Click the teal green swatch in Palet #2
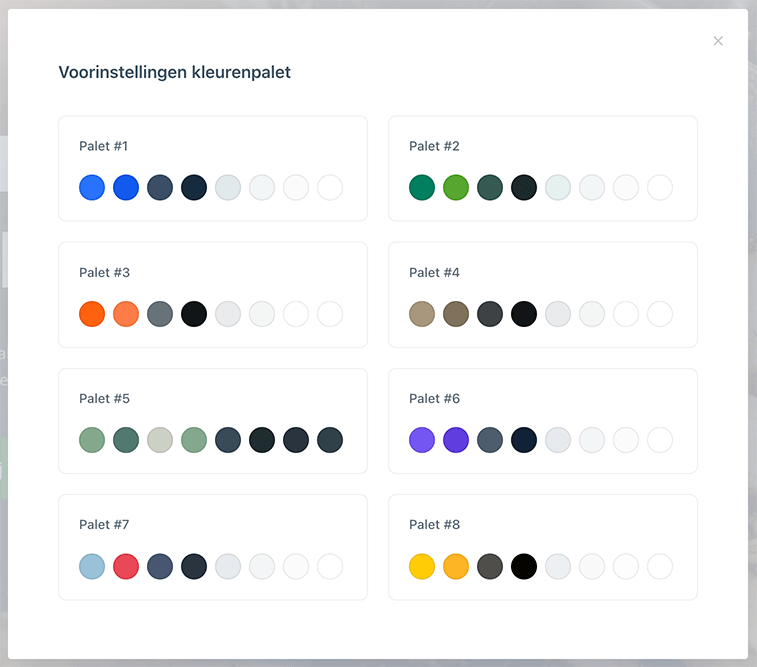 point(422,188)
